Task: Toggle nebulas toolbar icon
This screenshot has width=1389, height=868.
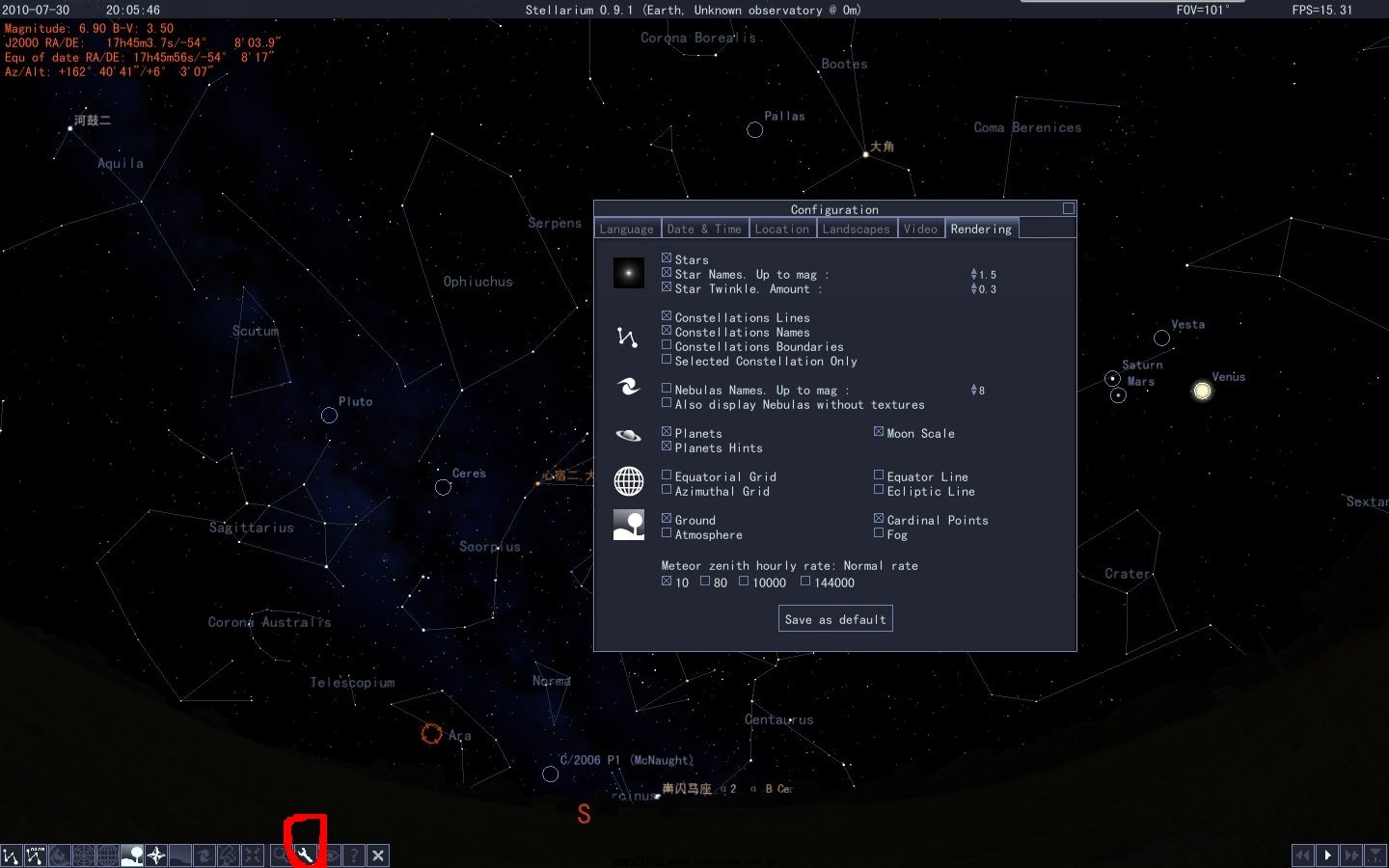Action: tap(204, 855)
